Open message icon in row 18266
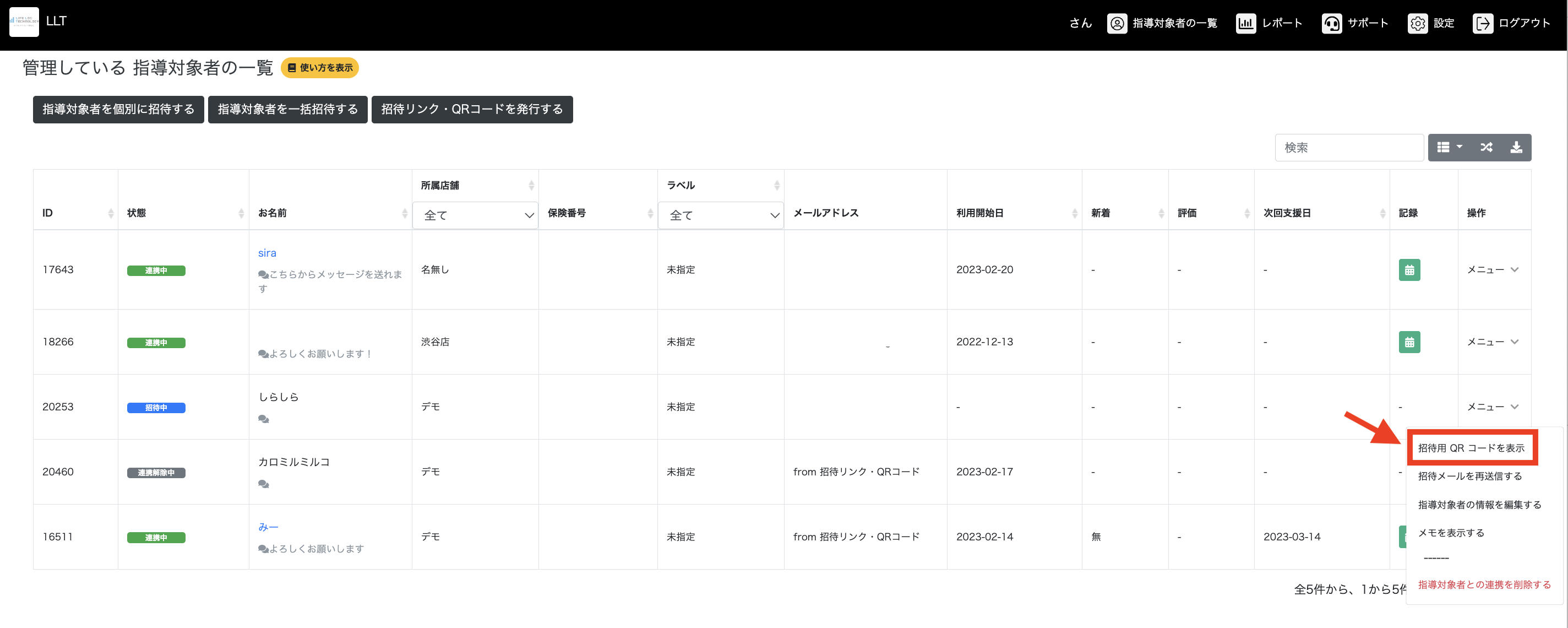This screenshot has height=628, width=1568. (264, 354)
